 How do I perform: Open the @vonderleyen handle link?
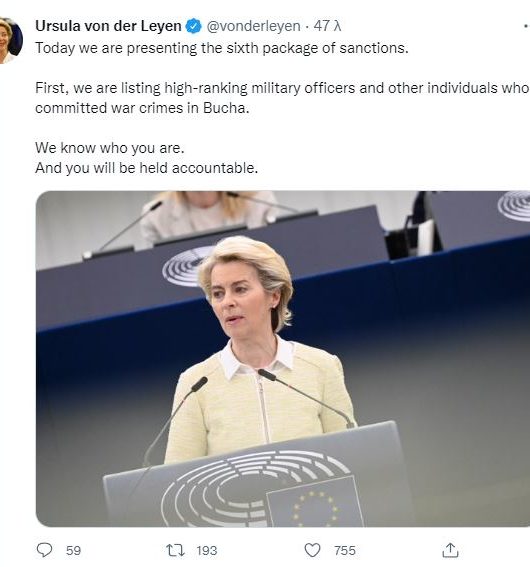pos(253,26)
